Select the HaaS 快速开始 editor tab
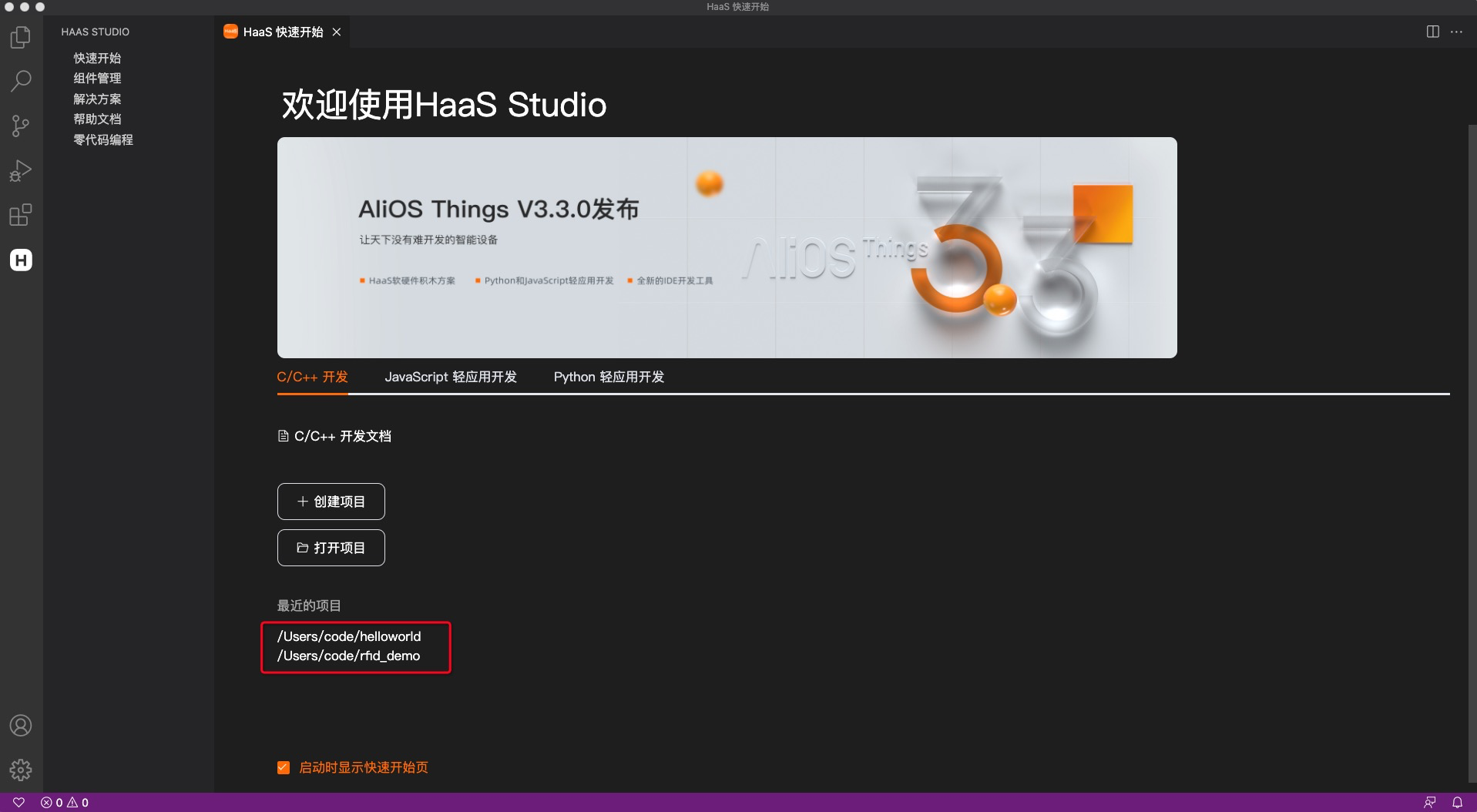Screen dimensions: 1477x812 pos(282,32)
